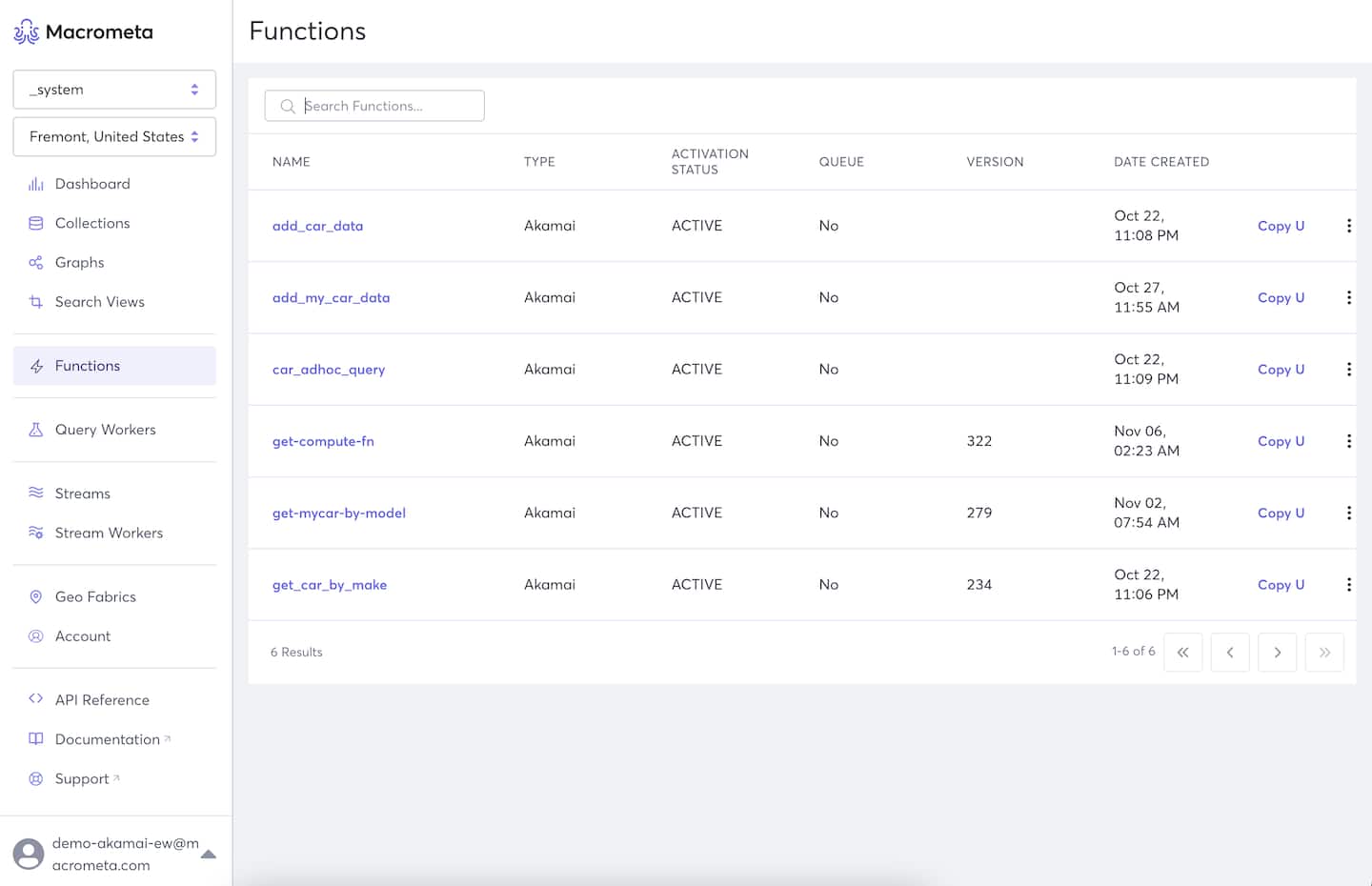Screen dimensions: 1372x886
Task: Open the _system fabric dropdown
Action: (x=114, y=90)
